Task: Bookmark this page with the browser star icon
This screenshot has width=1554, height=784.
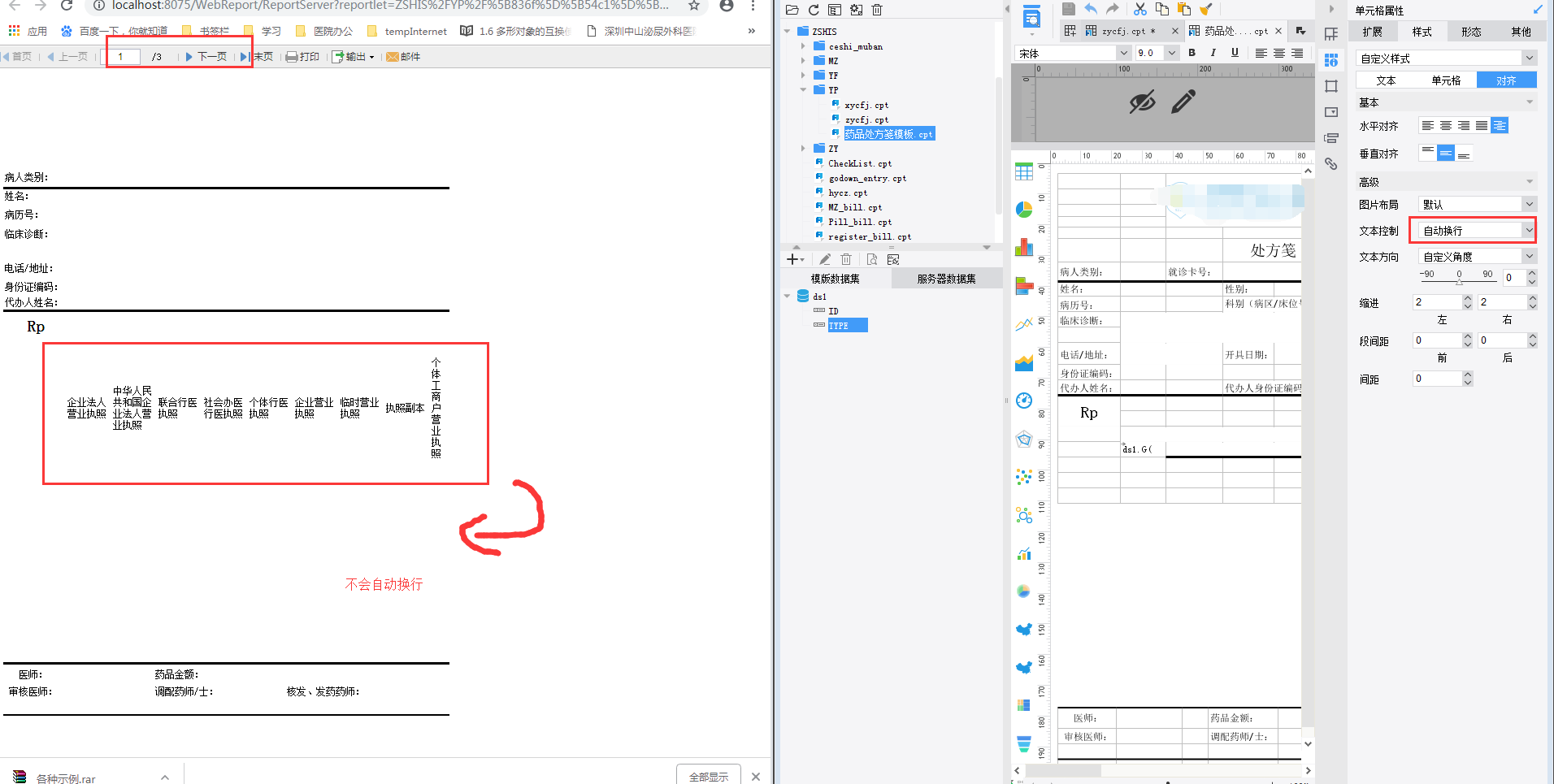Action: 694,6
